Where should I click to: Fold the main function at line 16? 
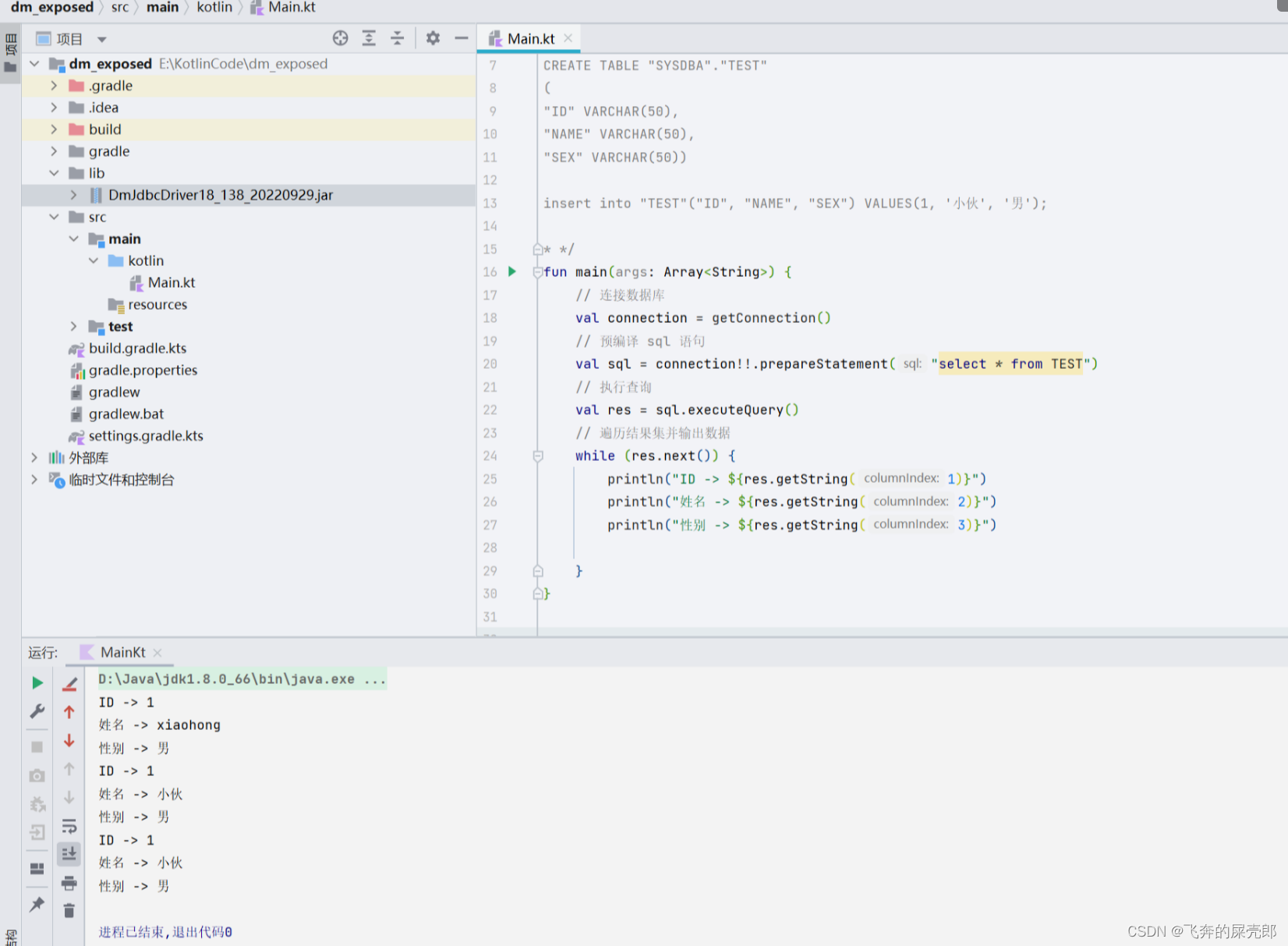pos(538,272)
